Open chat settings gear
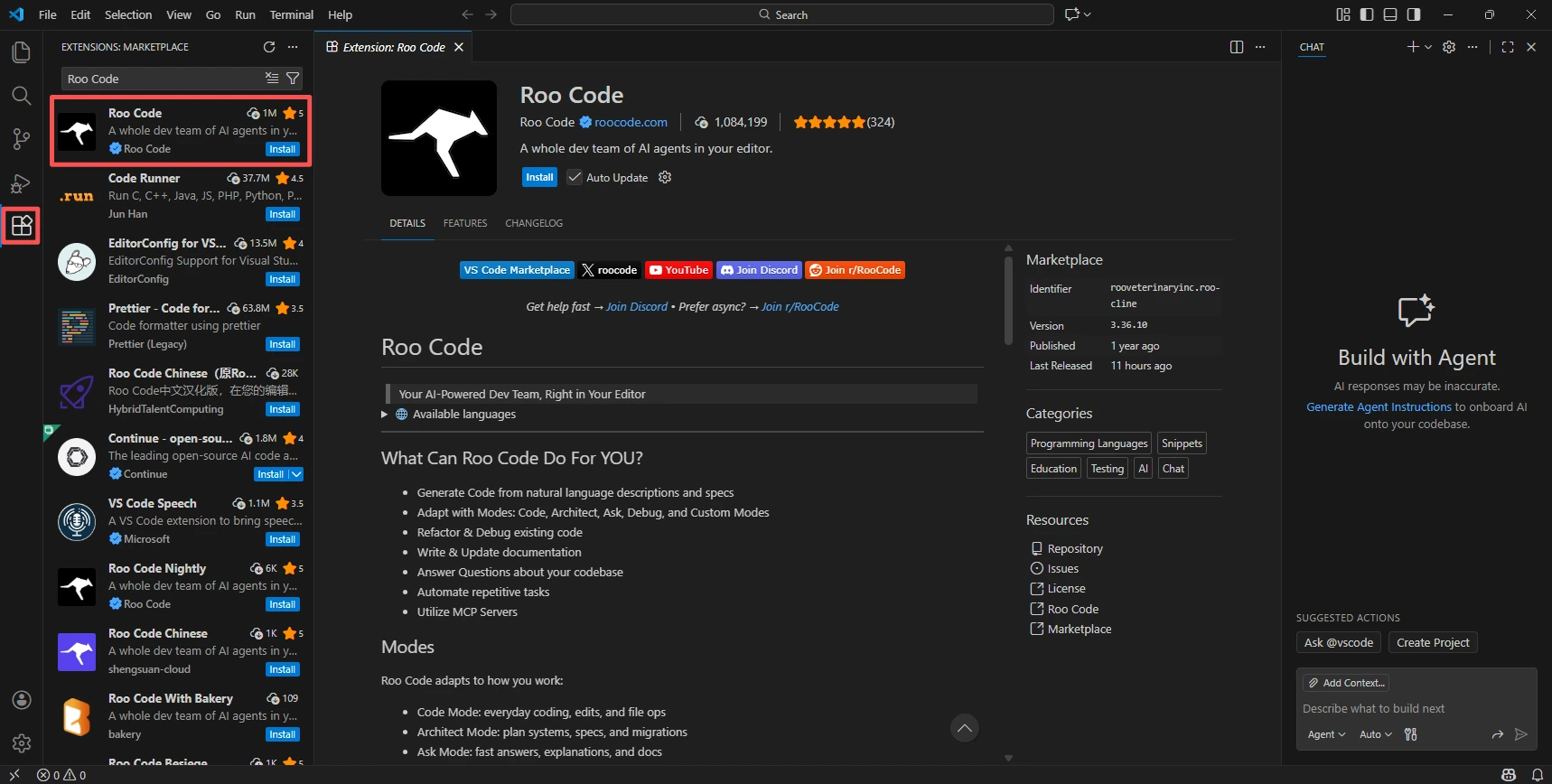This screenshot has height=784, width=1552. pos(1449,47)
